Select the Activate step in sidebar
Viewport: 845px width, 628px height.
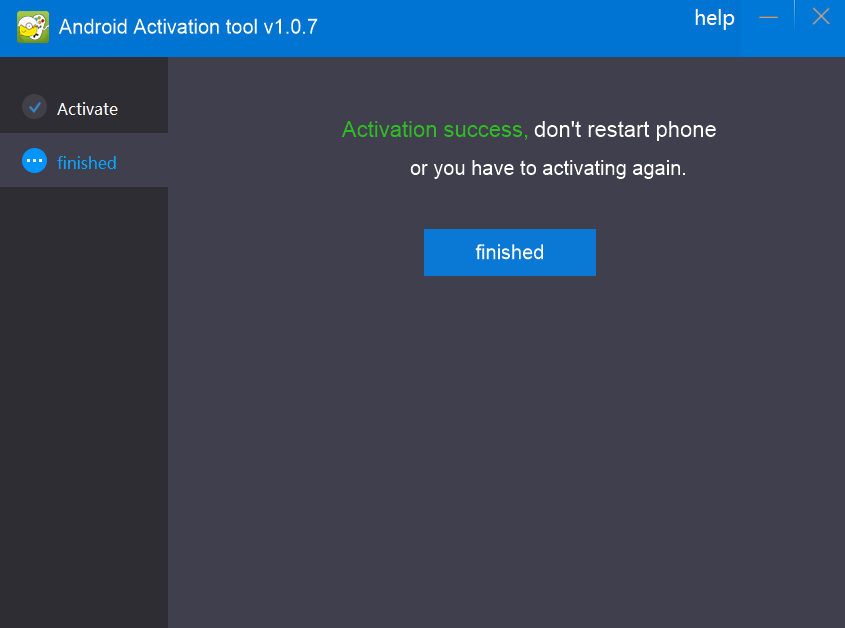pos(84,108)
